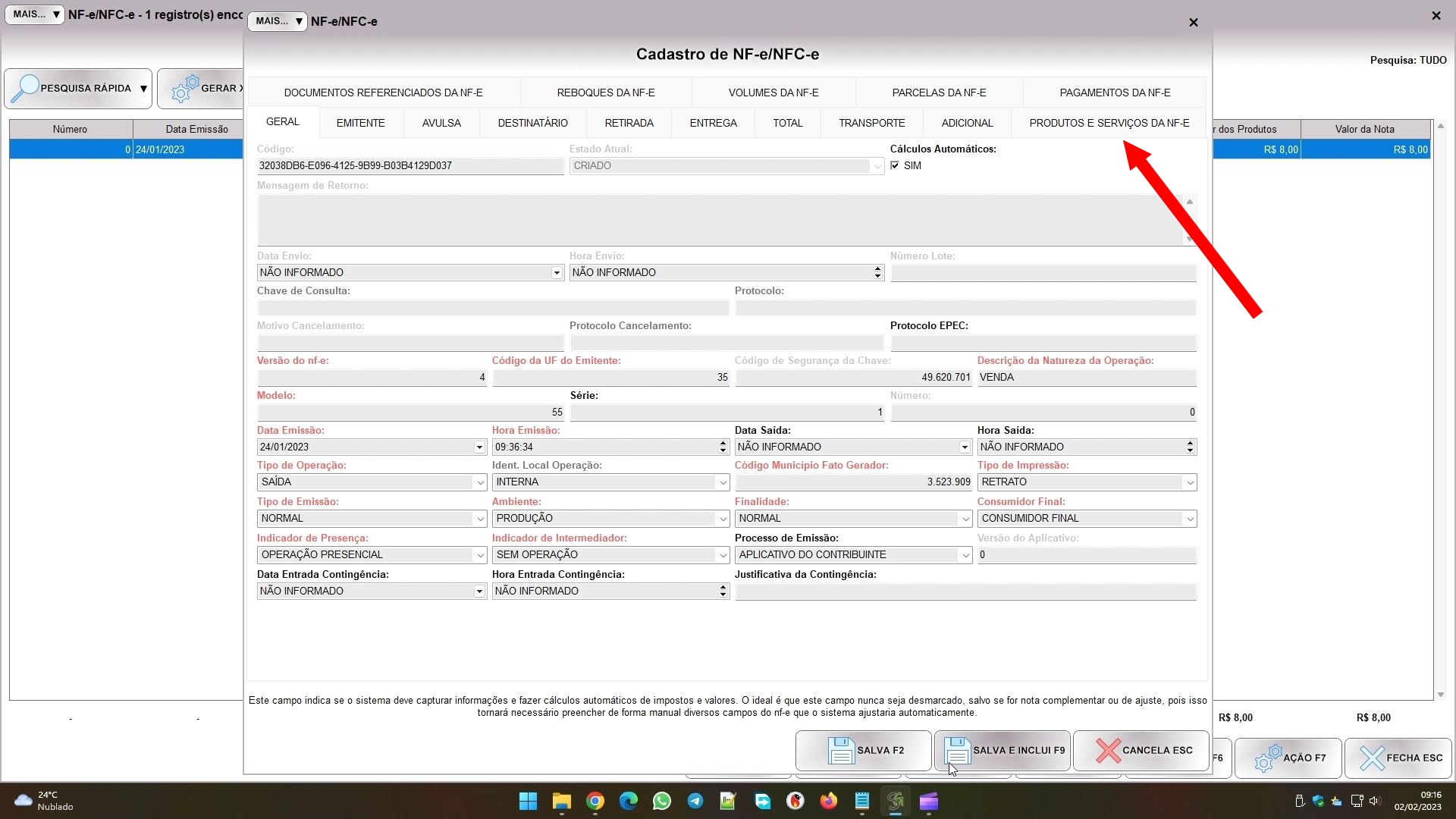Click PESQUISA RÁPIDA in background window
The image size is (1456, 819).
pyautogui.click(x=78, y=89)
